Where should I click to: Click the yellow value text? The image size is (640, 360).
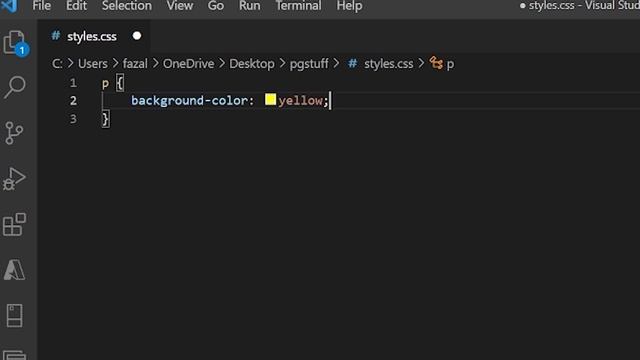pyautogui.click(x=300, y=100)
